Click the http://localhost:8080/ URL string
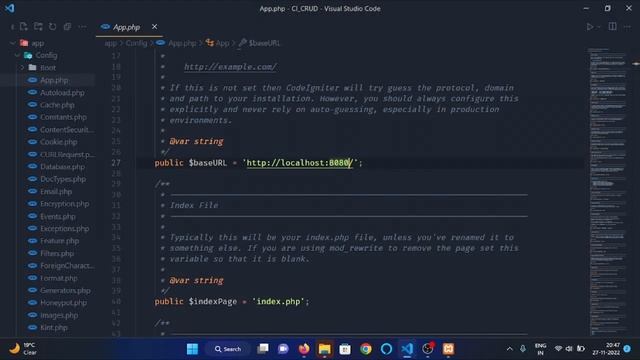The image size is (640, 360). pos(300,162)
